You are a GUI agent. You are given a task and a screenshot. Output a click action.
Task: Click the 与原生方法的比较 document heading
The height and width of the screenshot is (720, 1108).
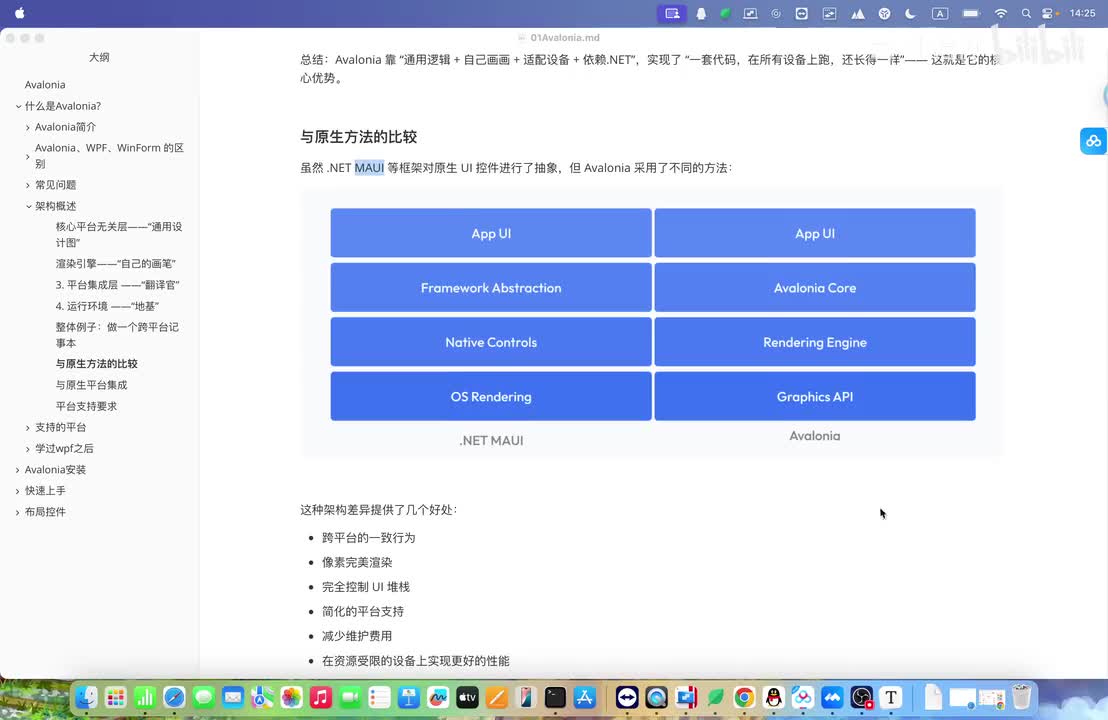point(359,137)
